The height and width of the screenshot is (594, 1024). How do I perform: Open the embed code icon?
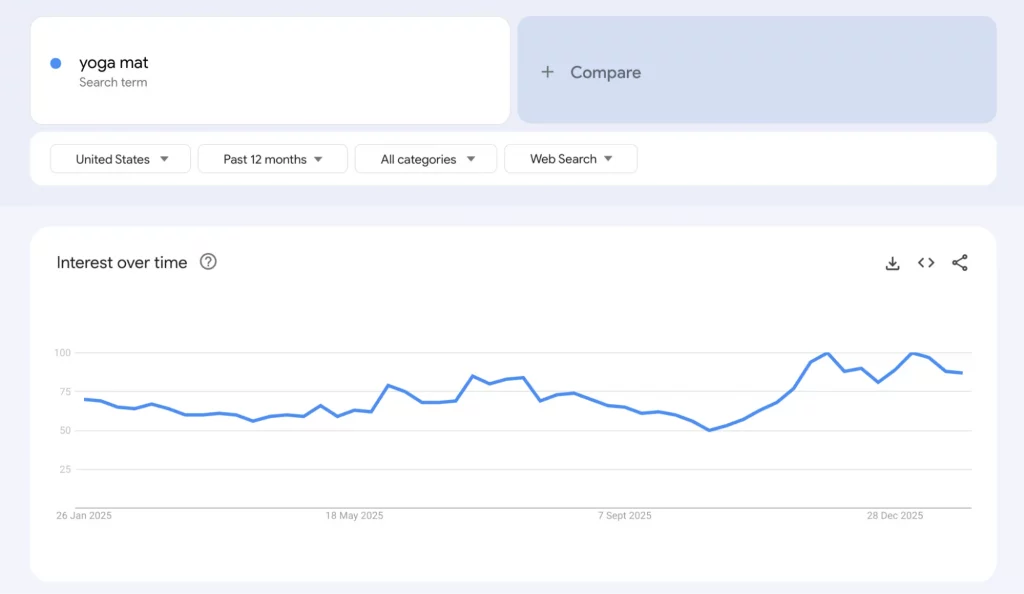[x=926, y=262]
